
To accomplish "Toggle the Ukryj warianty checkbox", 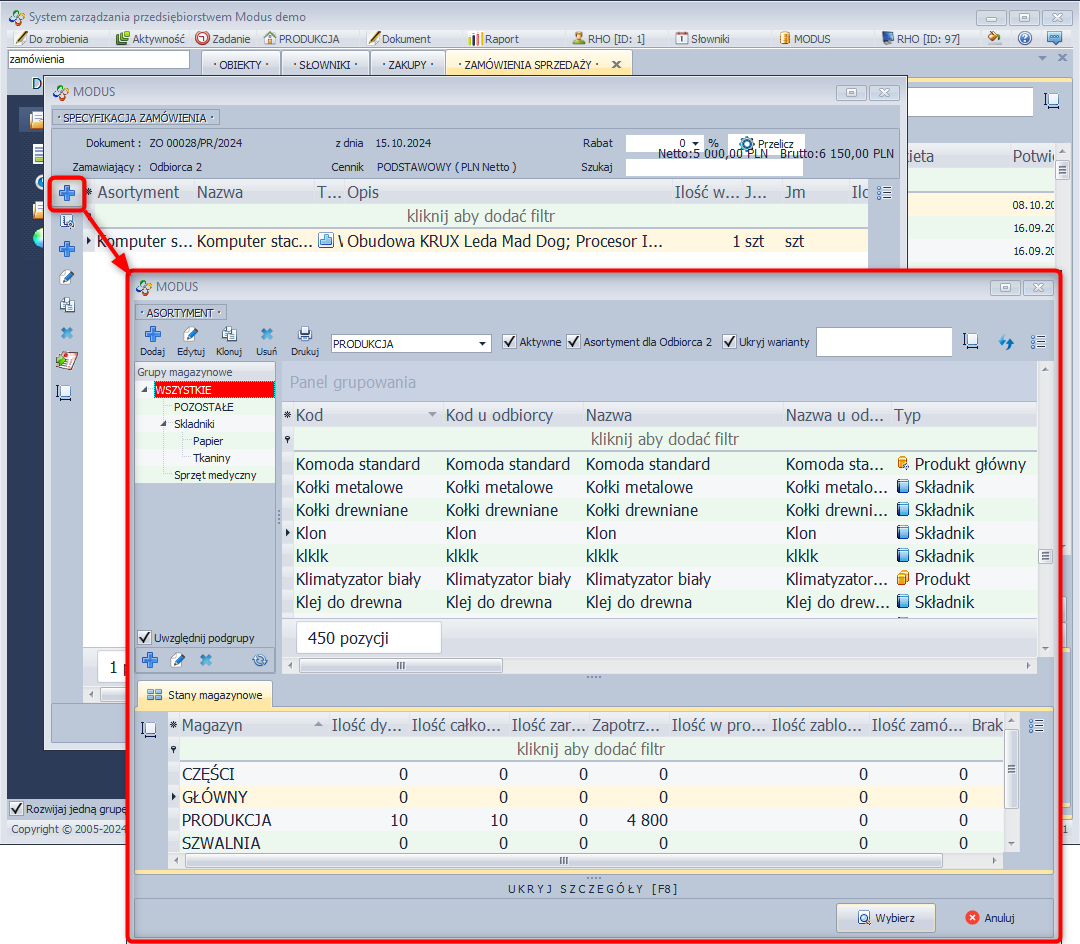I will [729, 342].
